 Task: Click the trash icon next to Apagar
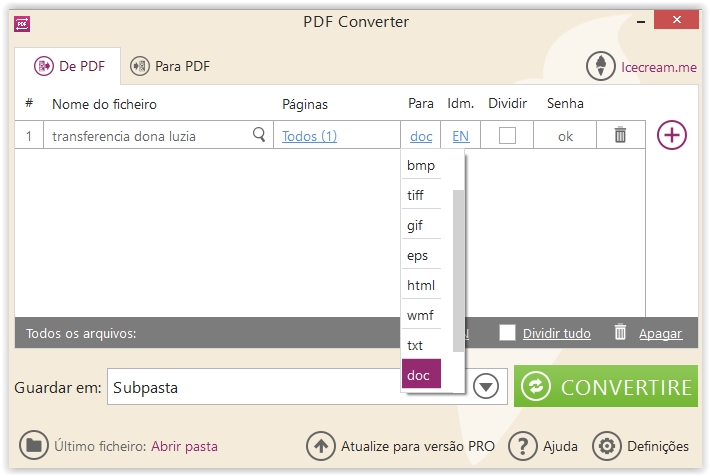620,332
